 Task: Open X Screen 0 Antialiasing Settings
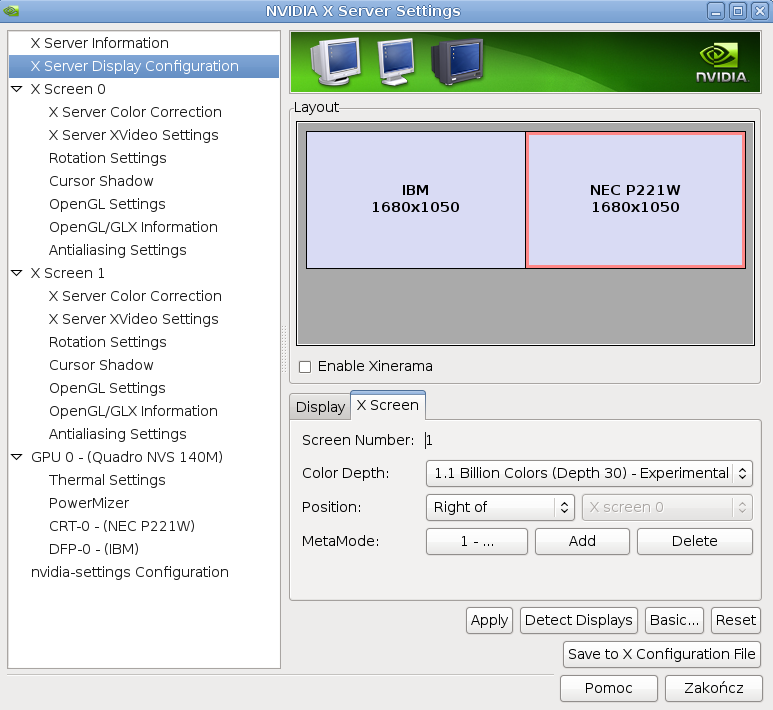click(x=117, y=250)
